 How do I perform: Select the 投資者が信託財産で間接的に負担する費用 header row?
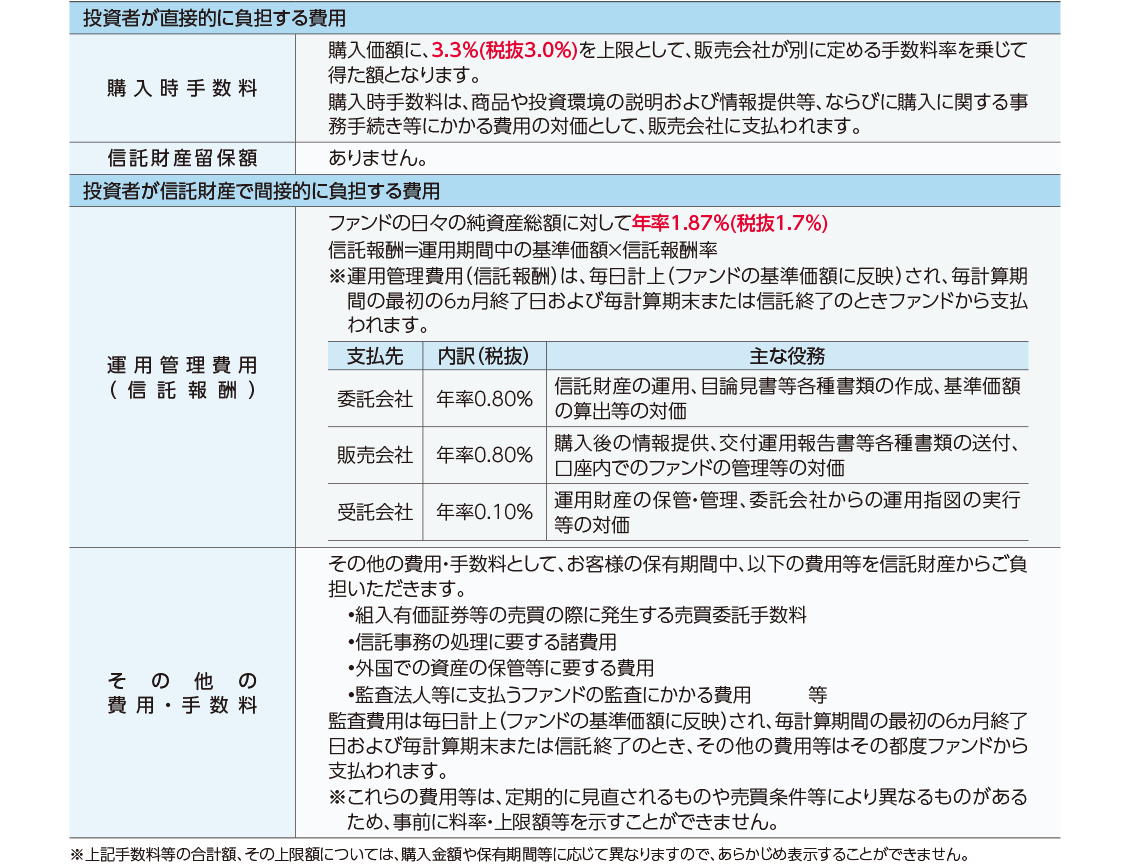point(565,190)
